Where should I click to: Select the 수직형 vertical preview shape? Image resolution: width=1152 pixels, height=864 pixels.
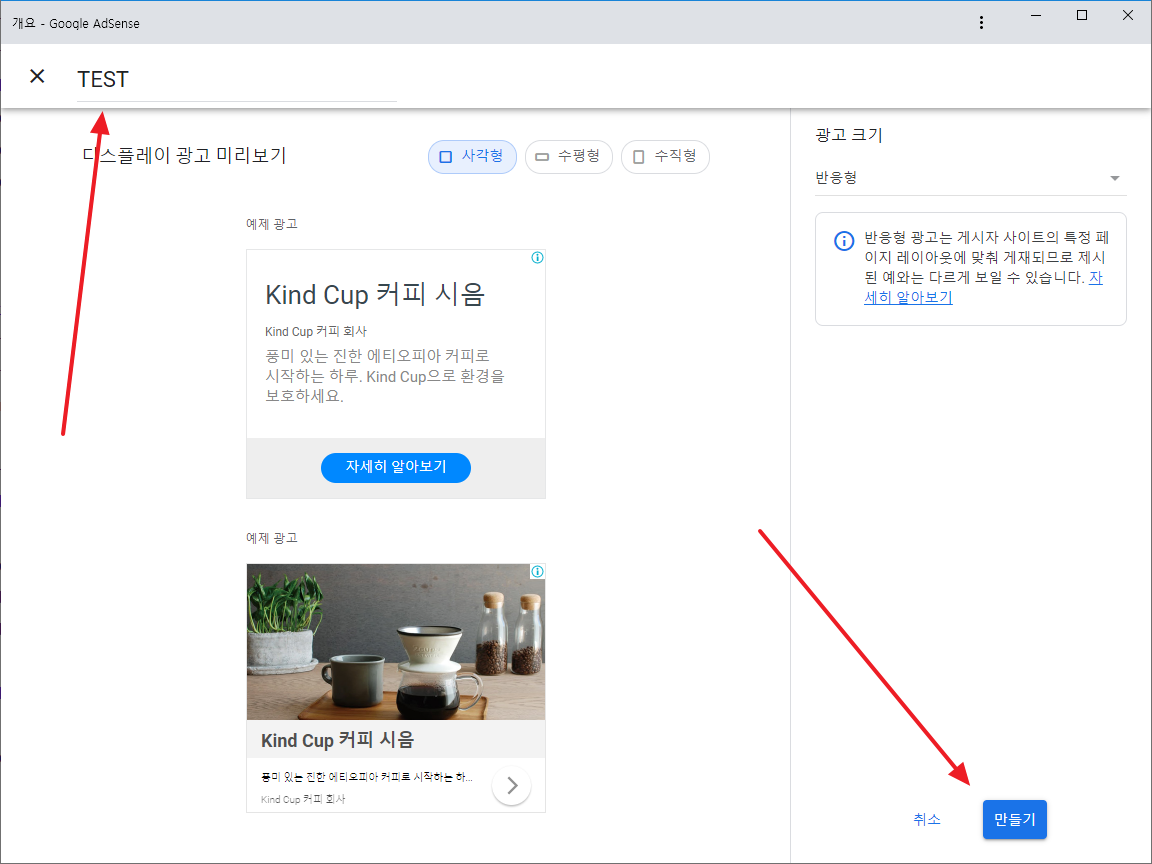(x=665, y=156)
